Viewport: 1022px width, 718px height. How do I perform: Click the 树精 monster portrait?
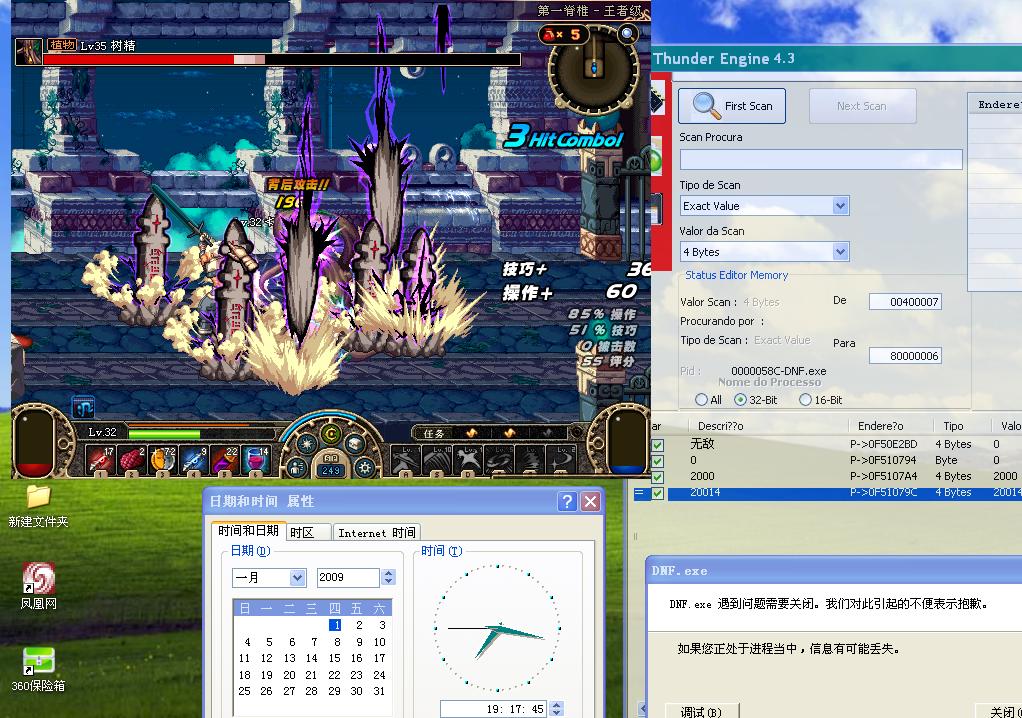coord(29,52)
